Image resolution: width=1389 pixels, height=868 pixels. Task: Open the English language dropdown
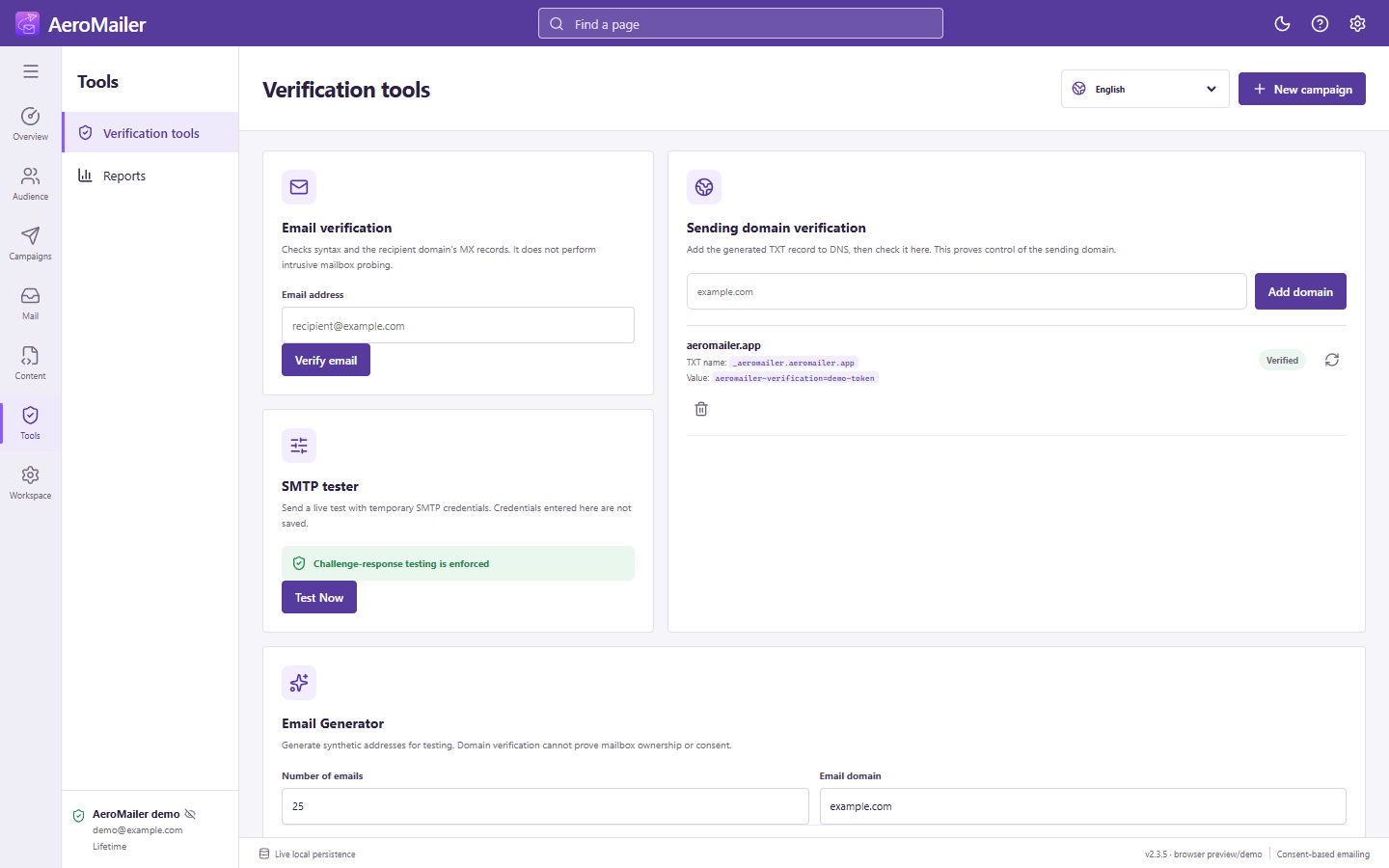click(1145, 89)
